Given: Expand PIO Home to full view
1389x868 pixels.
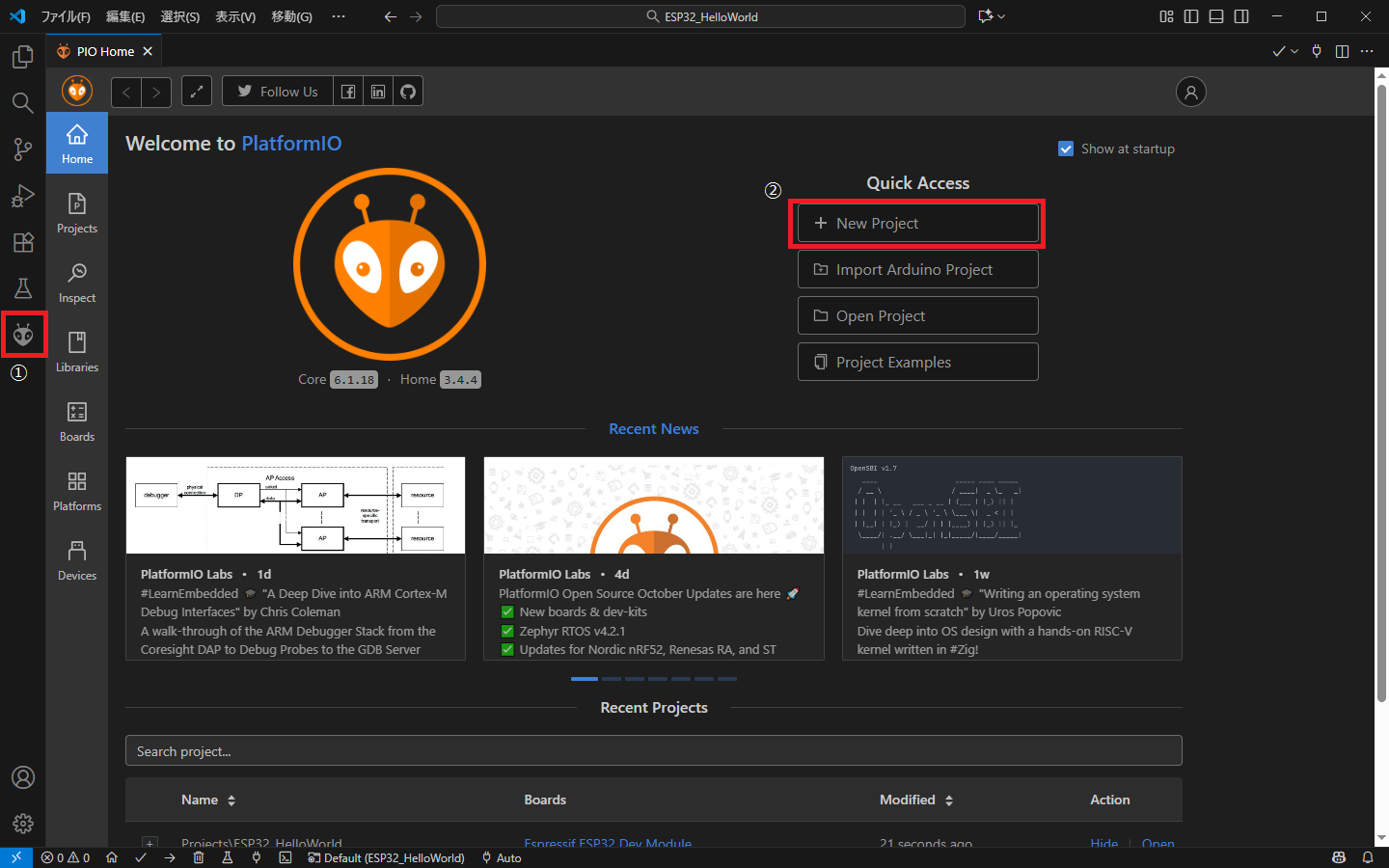Looking at the screenshot, I should 197,92.
